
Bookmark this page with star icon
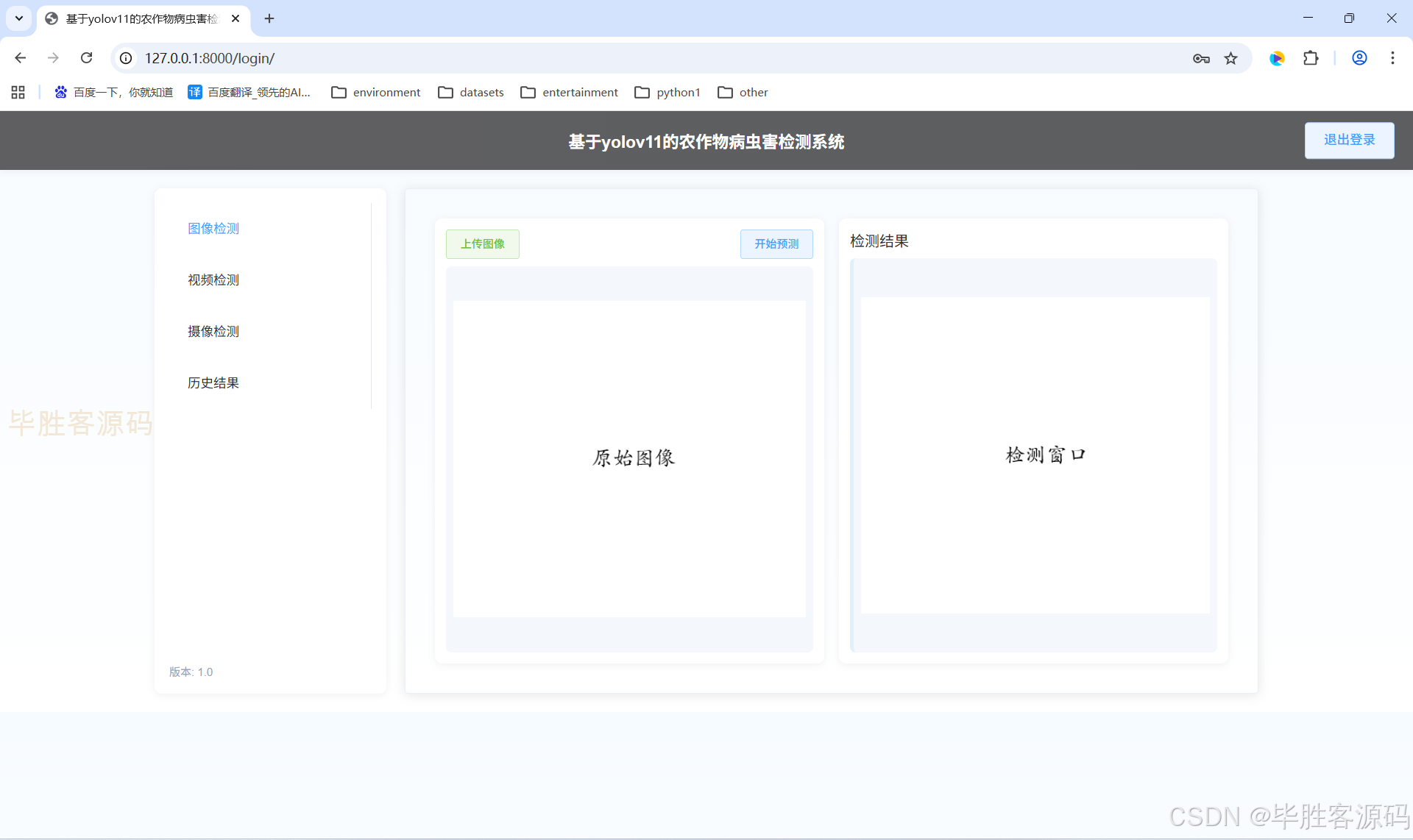click(x=1231, y=58)
